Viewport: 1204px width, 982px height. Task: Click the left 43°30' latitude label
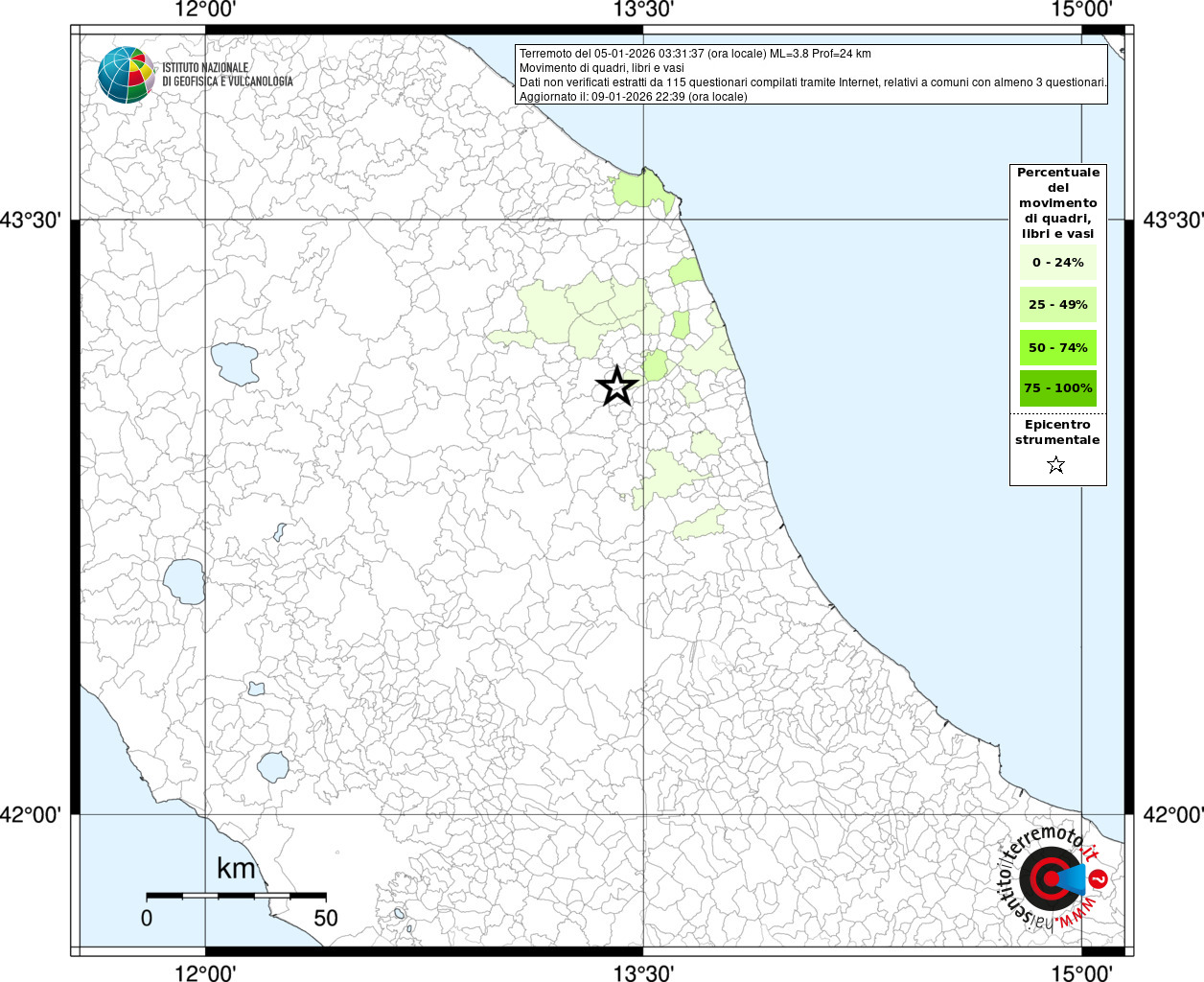31,220
